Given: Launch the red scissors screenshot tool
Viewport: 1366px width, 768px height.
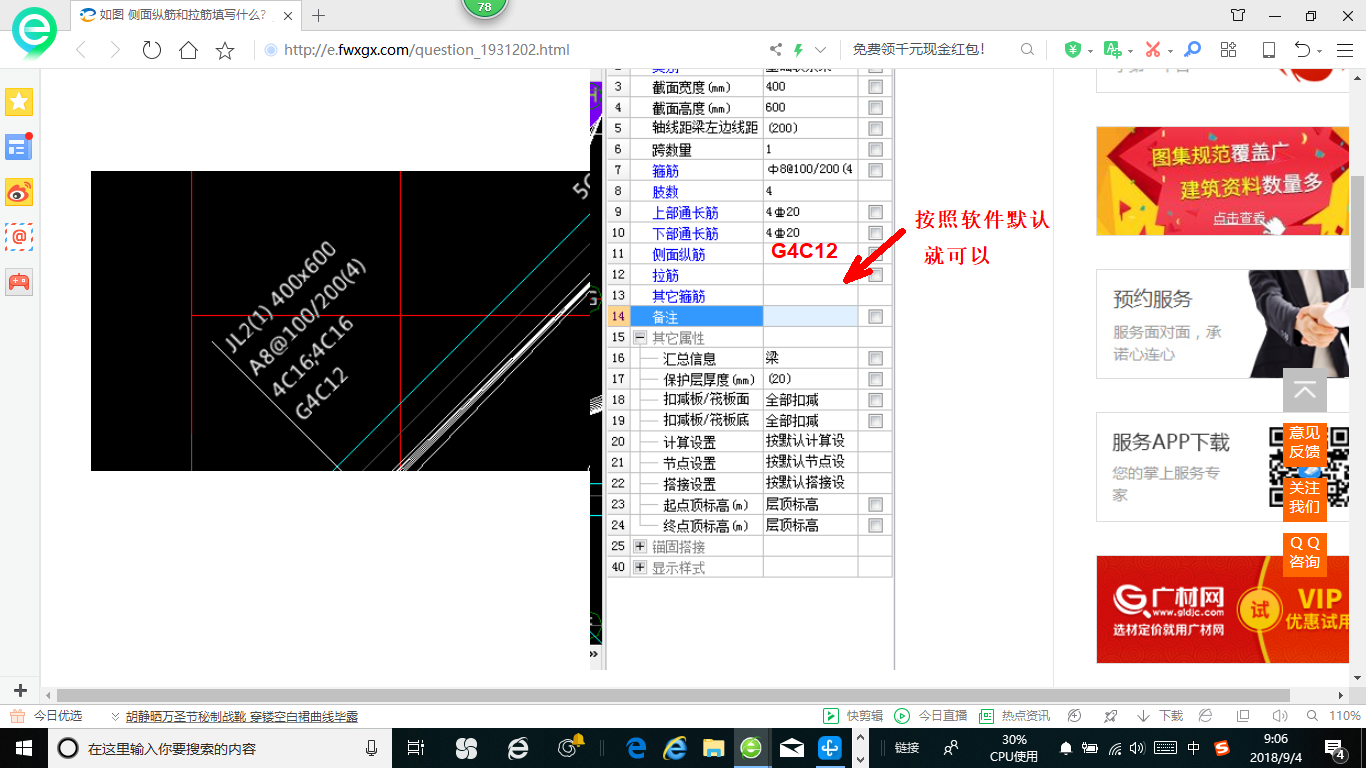Looking at the screenshot, I should click(1152, 50).
